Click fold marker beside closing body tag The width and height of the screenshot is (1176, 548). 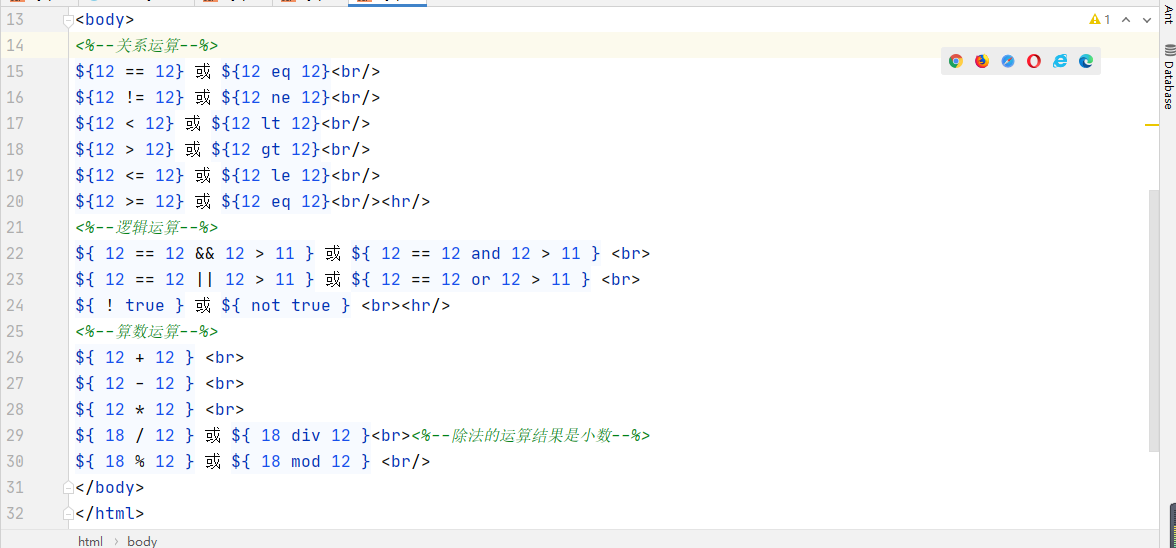(68, 487)
